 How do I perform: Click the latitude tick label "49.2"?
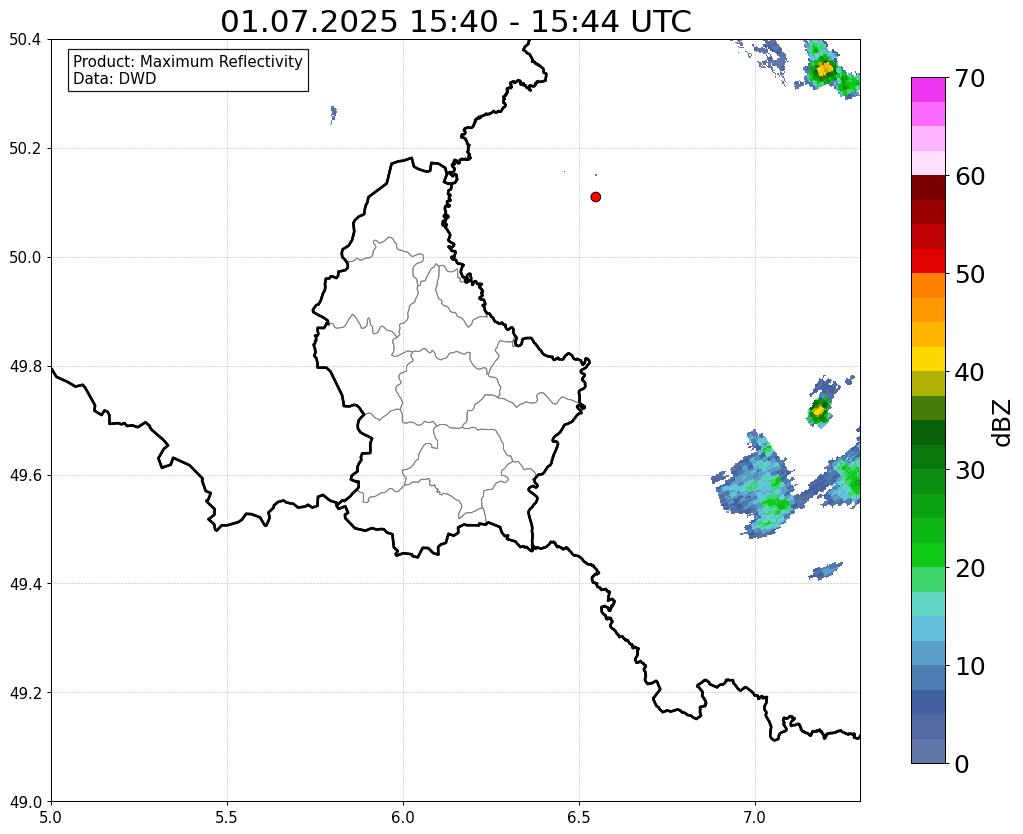point(25,693)
